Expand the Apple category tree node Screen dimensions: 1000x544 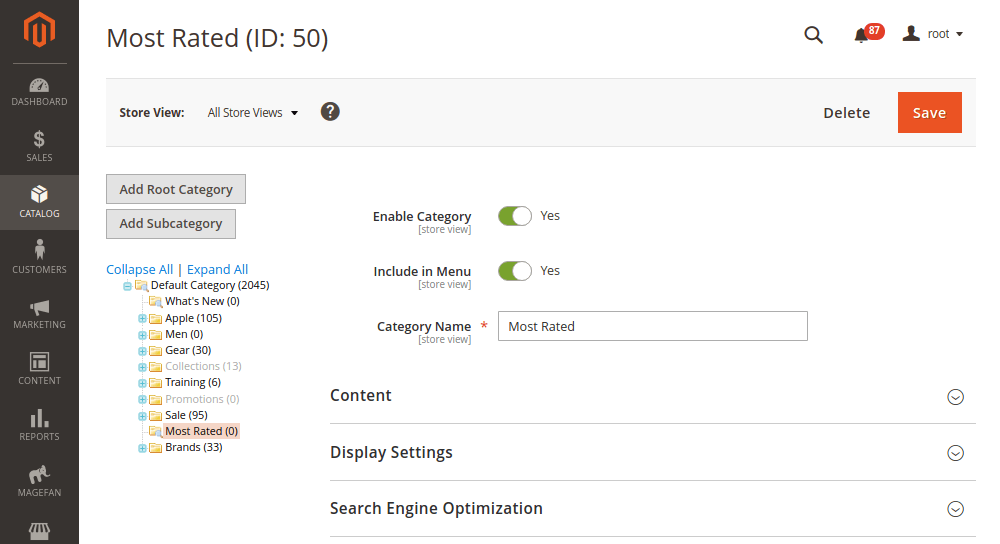[142, 319]
